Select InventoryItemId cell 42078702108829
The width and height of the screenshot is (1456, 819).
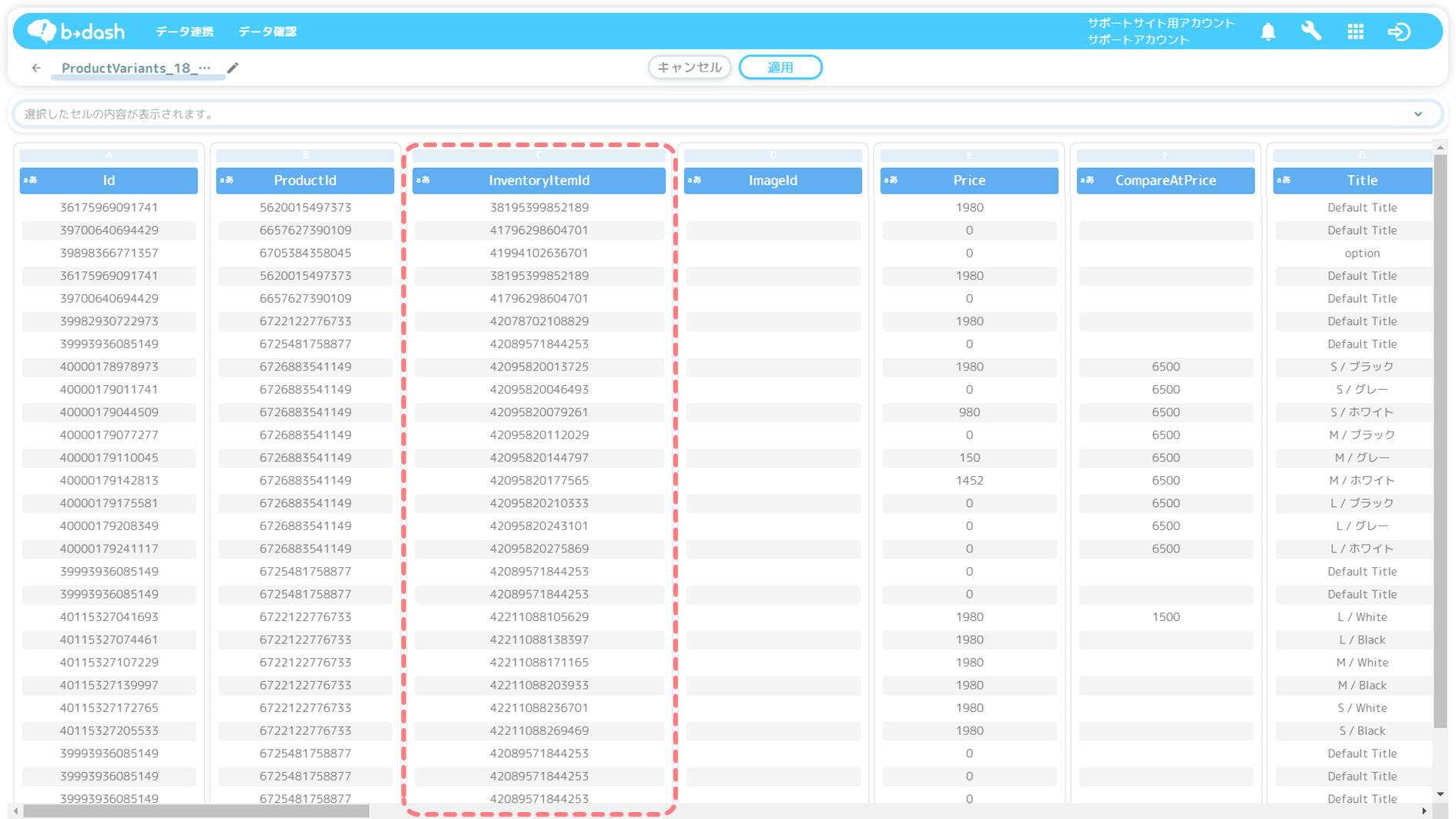[x=539, y=321]
